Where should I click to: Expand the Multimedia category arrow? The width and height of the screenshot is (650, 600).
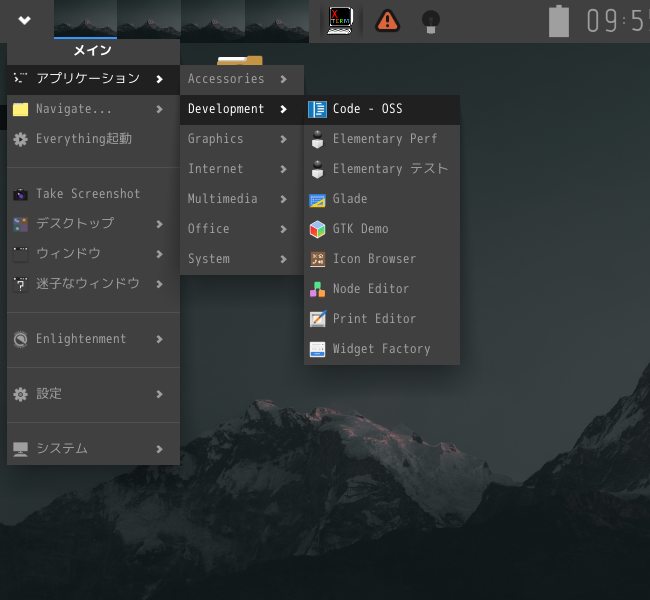click(x=284, y=199)
